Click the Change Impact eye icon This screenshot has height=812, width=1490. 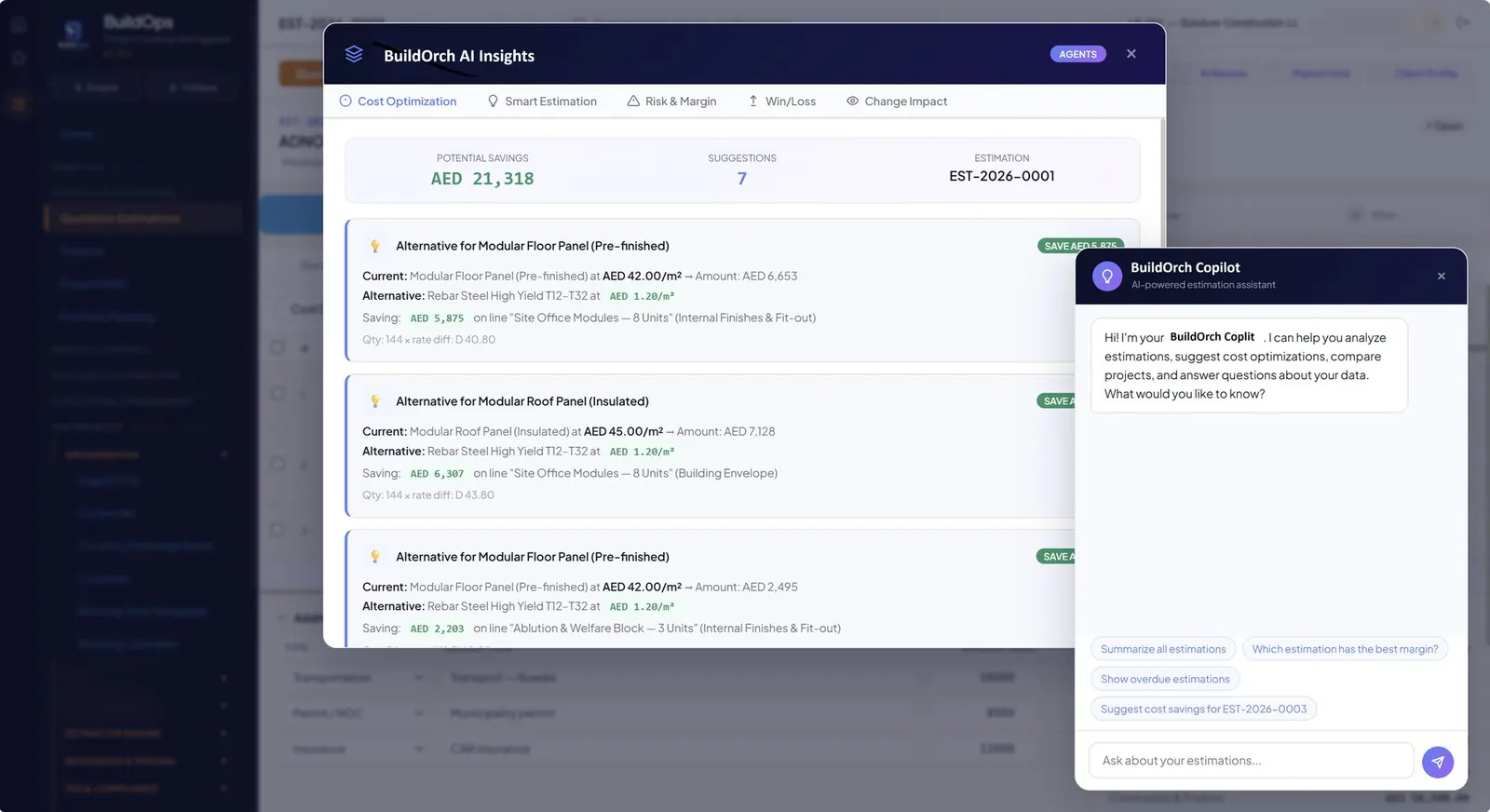(x=852, y=101)
